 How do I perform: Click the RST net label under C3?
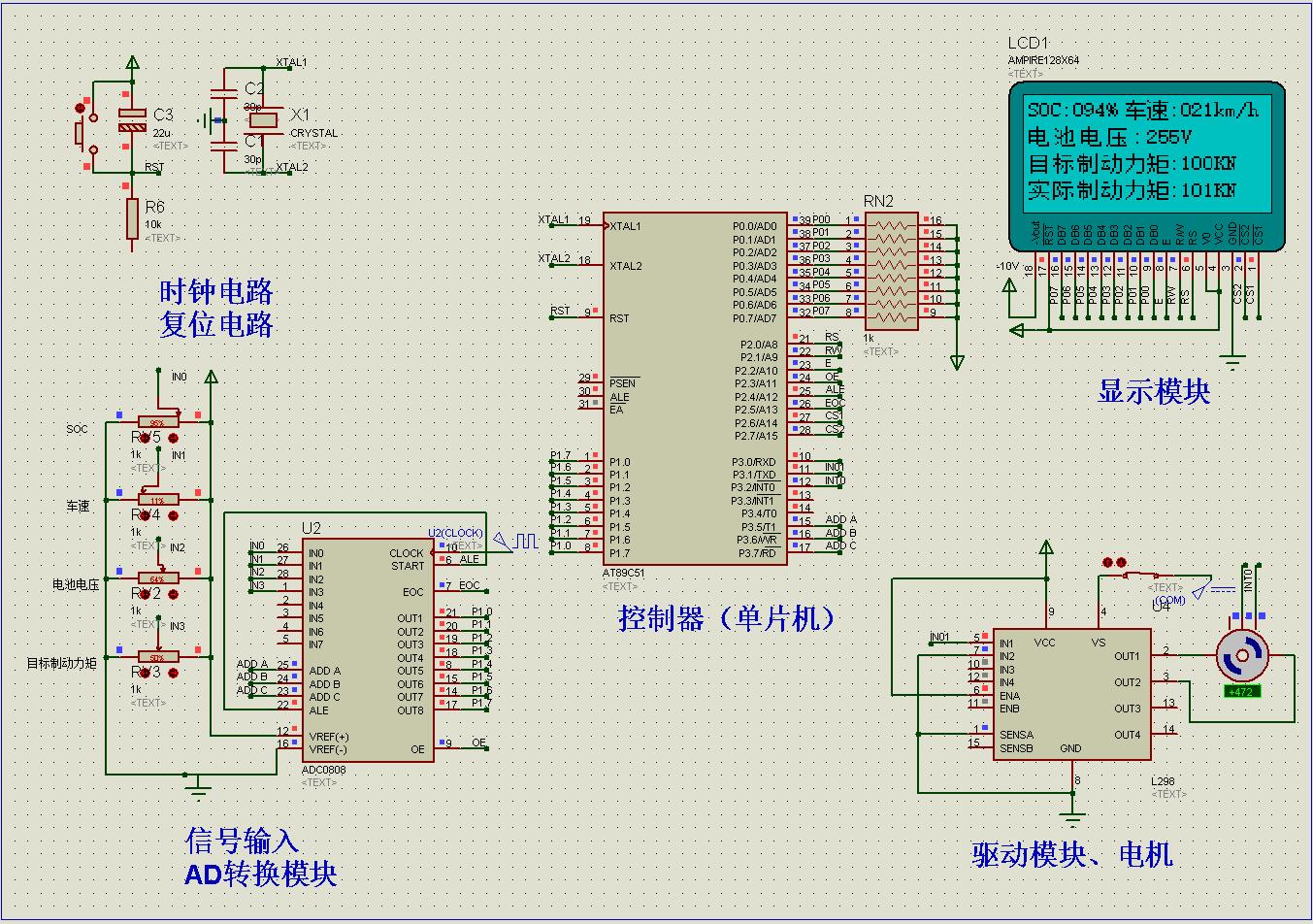point(154,167)
